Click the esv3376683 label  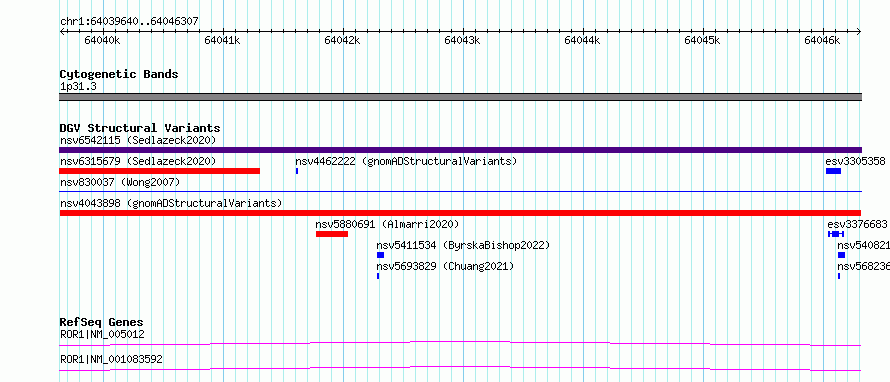pos(857,224)
